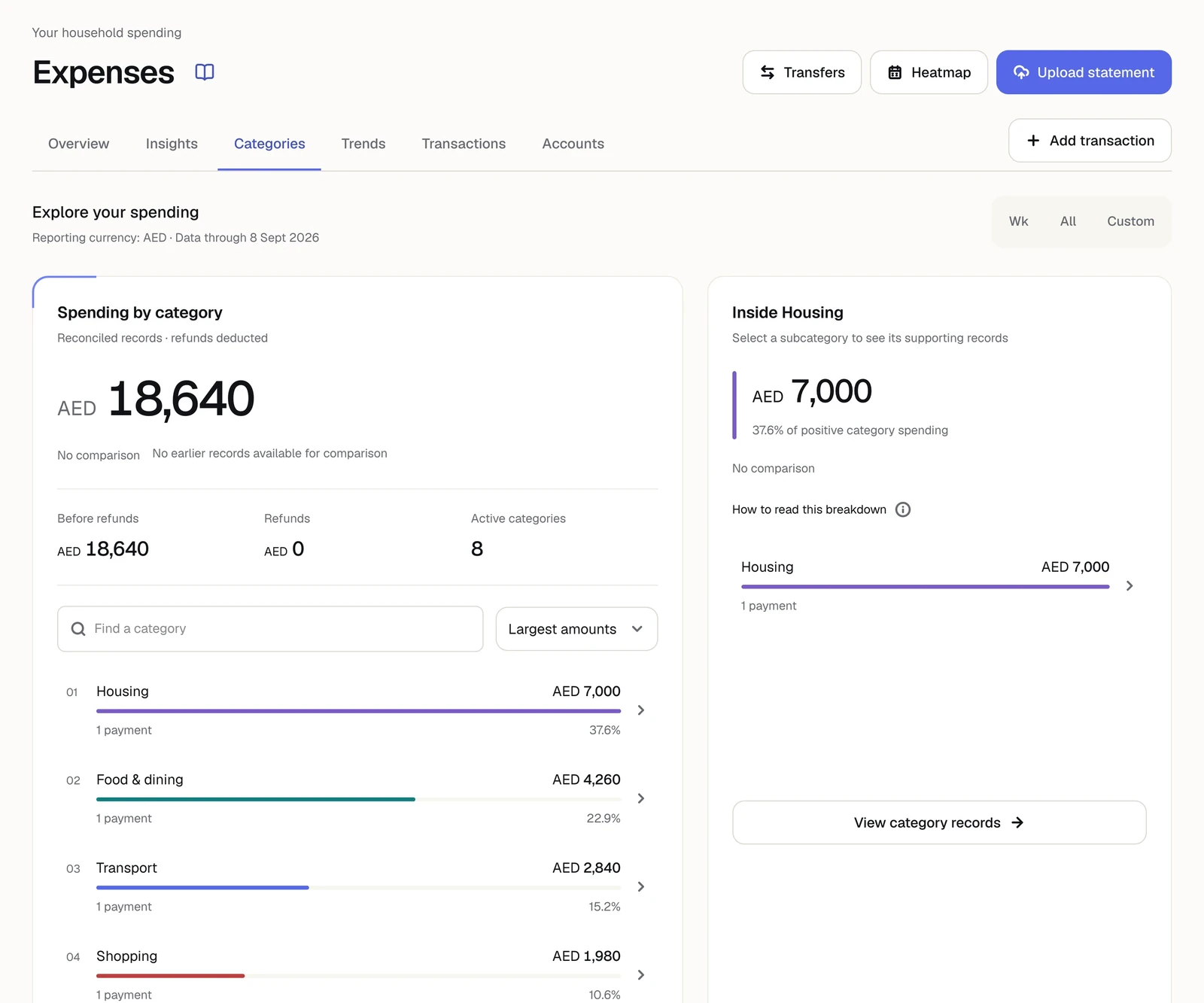Click the info icon for breakdown help

(x=903, y=509)
